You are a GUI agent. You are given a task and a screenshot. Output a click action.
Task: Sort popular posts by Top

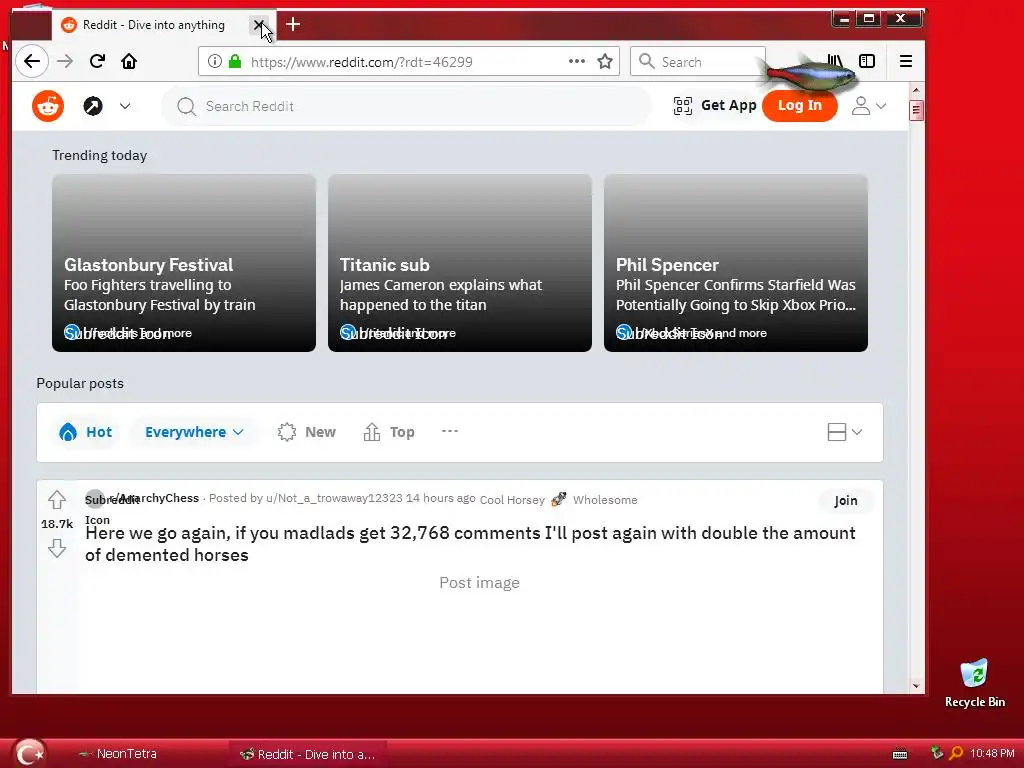click(x=389, y=432)
